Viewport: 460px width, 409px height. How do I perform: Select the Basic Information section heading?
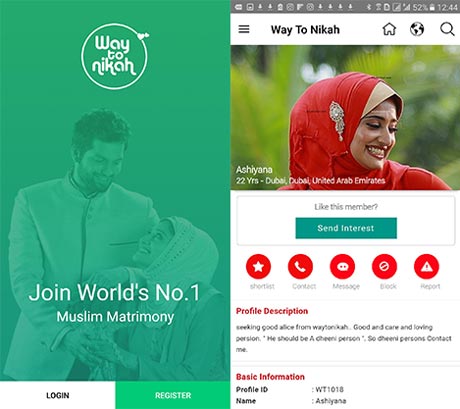click(x=270, y=377)
